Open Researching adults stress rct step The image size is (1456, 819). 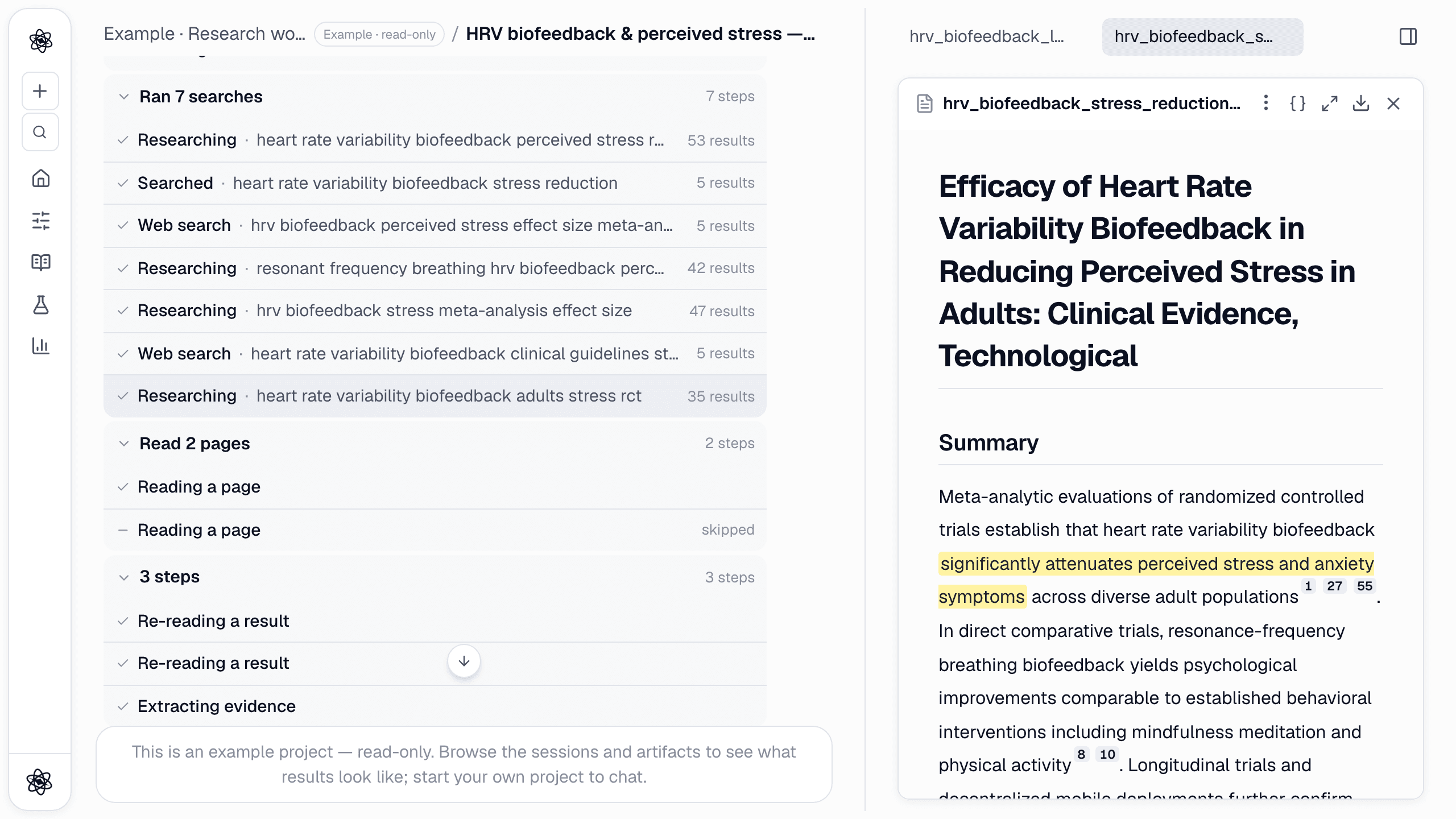[435, 396]
